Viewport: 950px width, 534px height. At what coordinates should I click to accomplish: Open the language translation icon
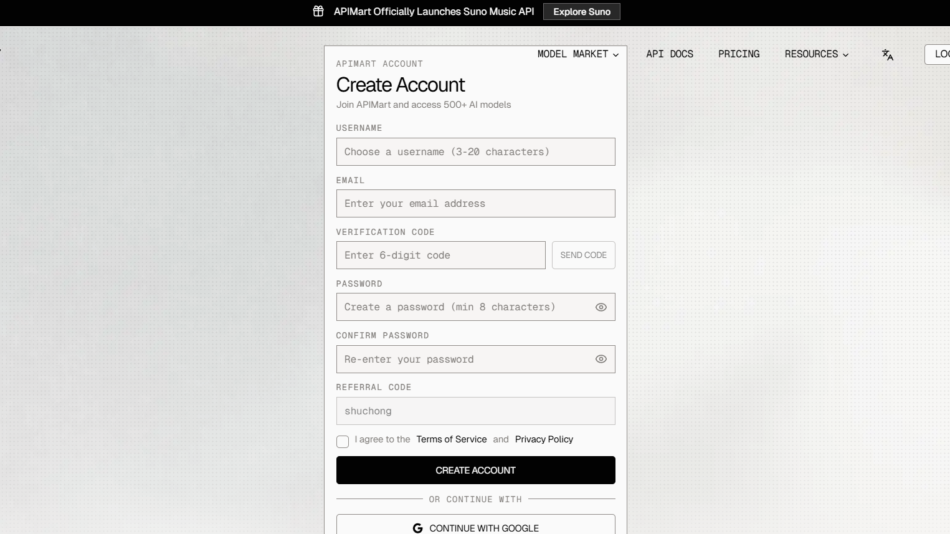[888, 55]
